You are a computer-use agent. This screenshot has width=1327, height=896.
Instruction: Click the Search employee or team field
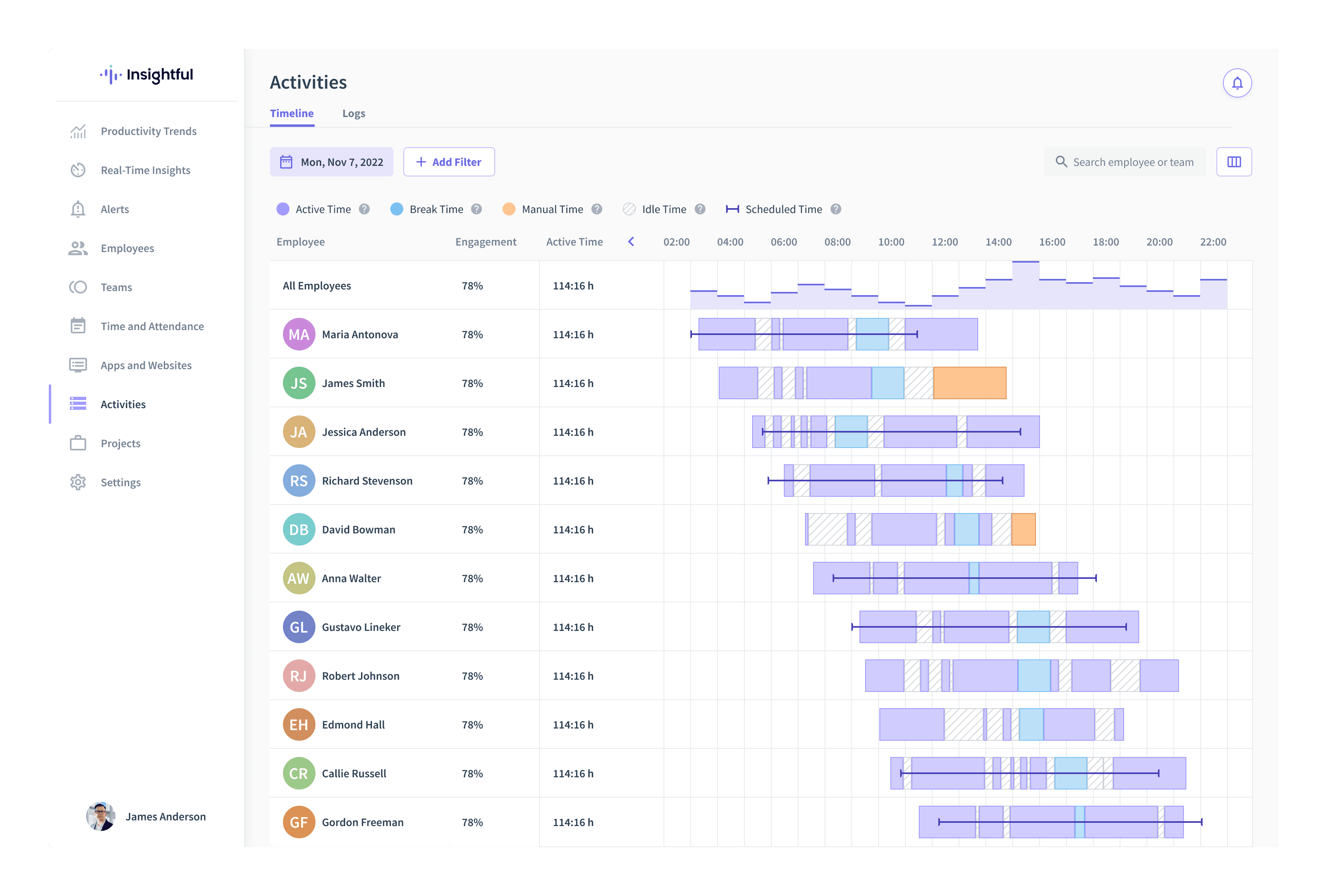click(x=1132, y=162)
